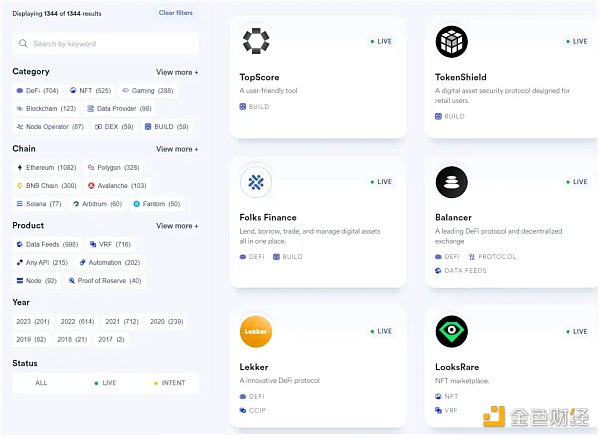Select the Blockchain (123) category chip
Viewport: 600px width, 438px height.
pos(46,109)
